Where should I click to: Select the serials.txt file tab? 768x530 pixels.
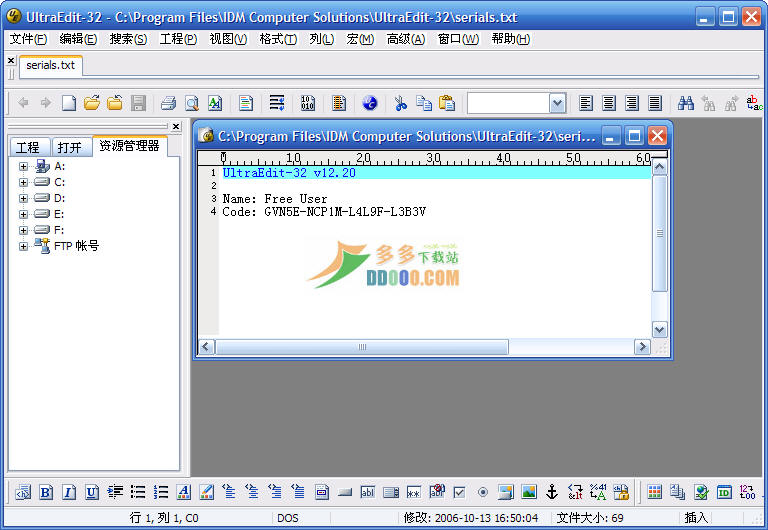point(50,66)
